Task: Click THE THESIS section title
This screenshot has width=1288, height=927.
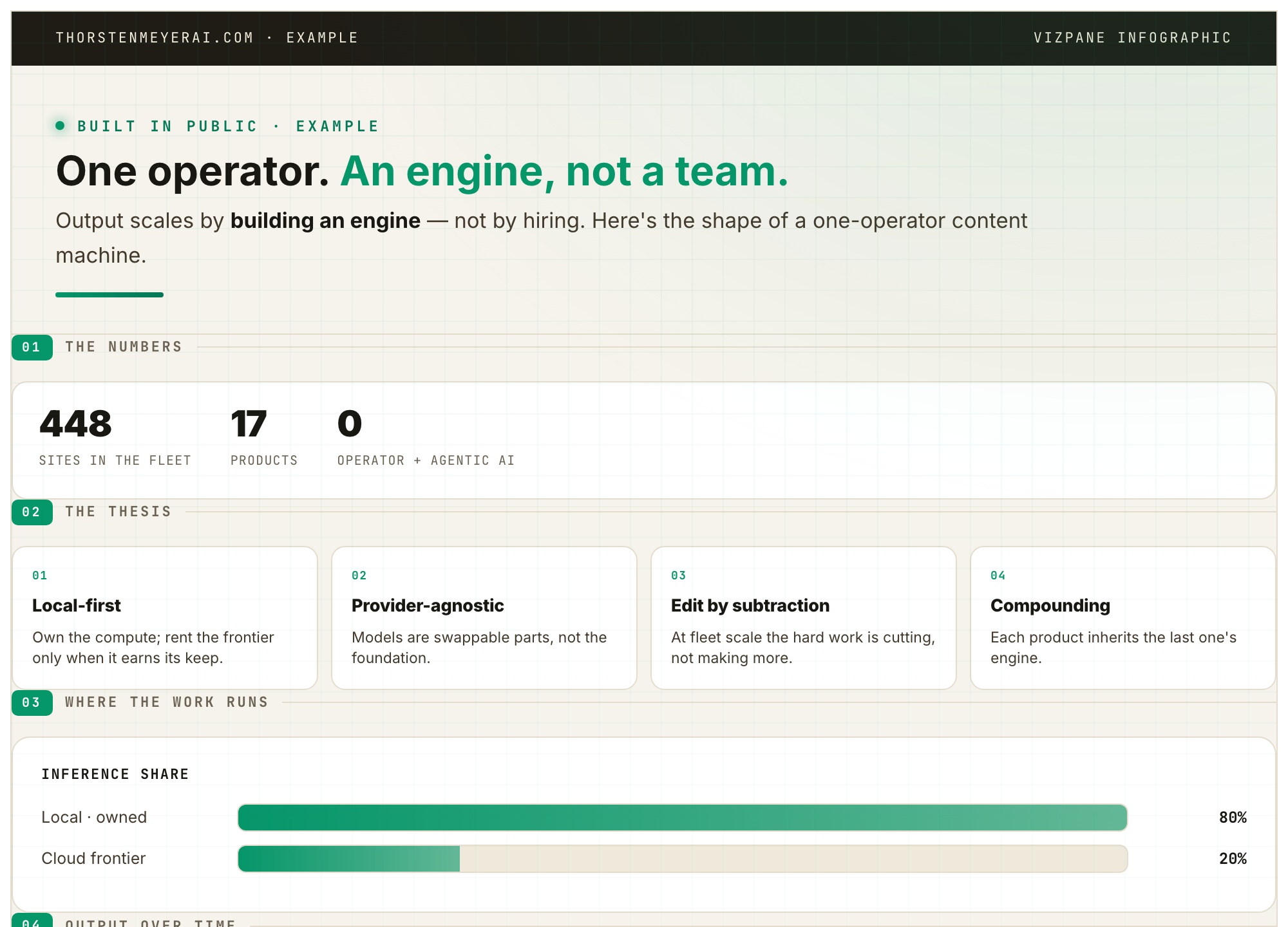Action: (x=118, y=512)
